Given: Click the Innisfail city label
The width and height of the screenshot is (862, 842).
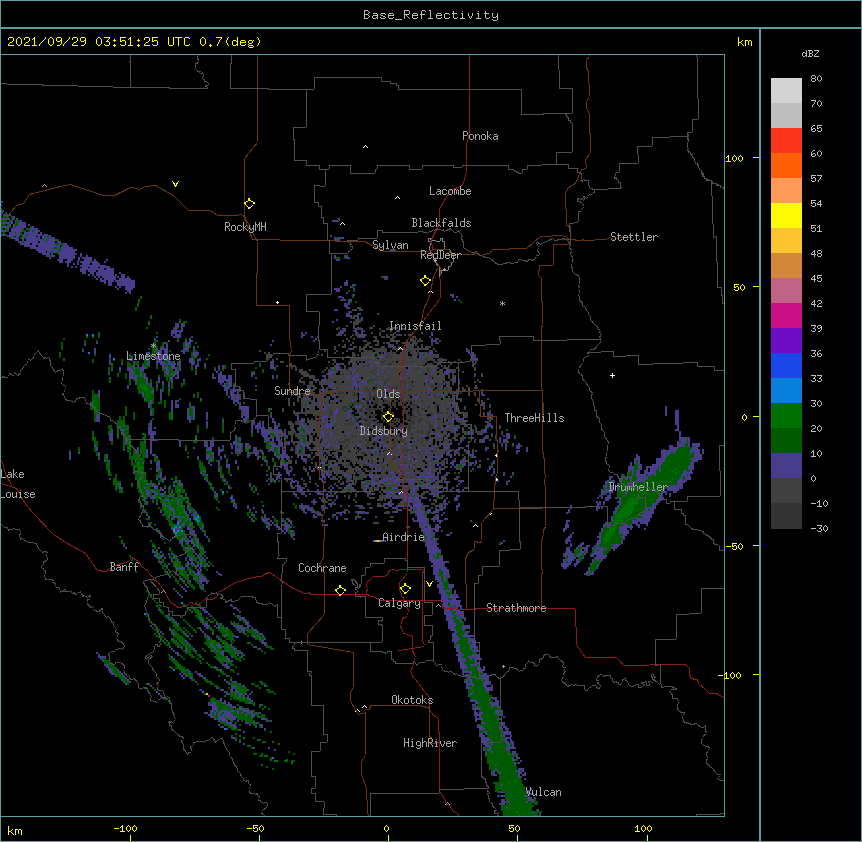Looking at the screenshot, I should (x=415, y=326).
